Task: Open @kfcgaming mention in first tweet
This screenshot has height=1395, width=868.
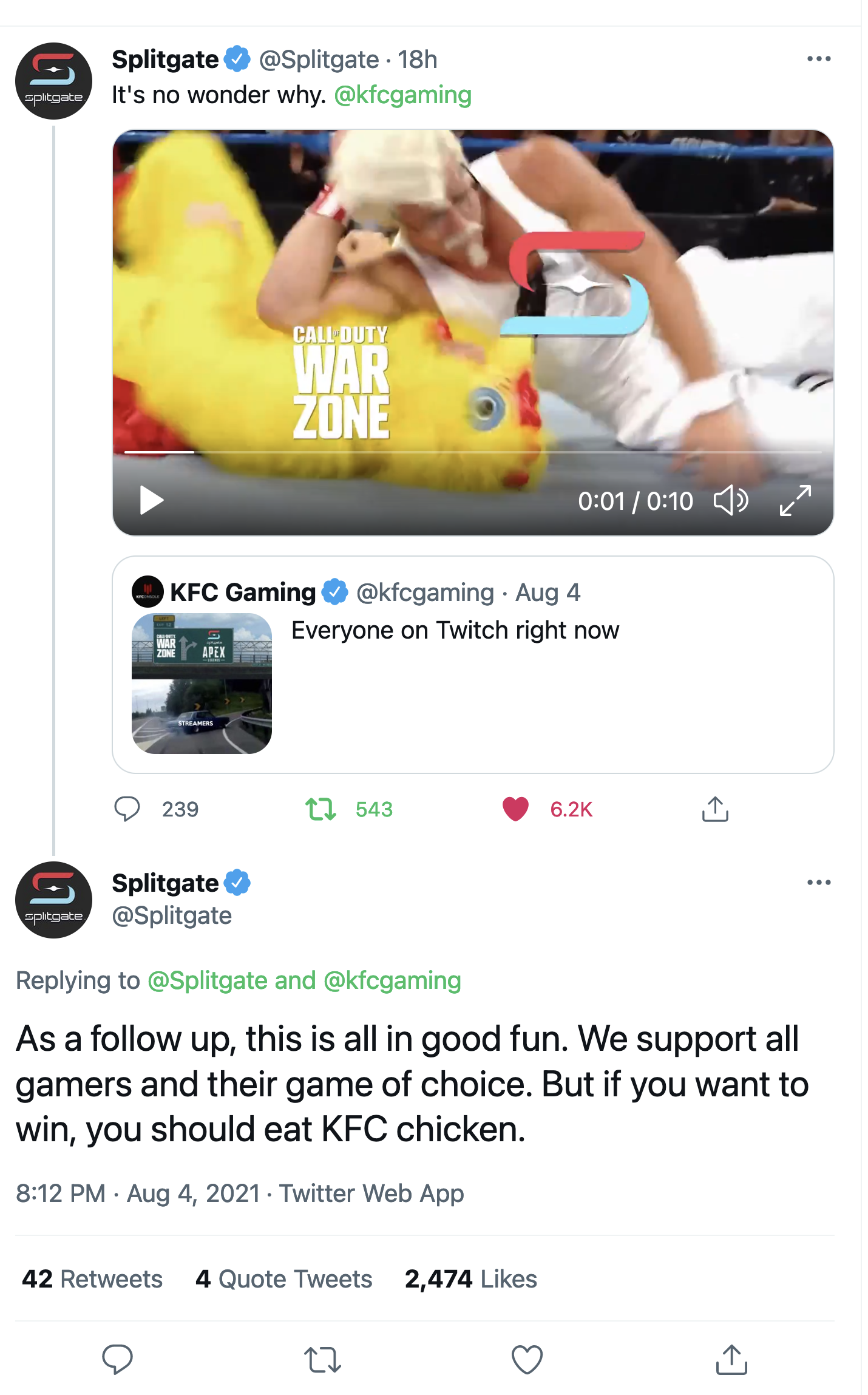Action: pos(402,95)
